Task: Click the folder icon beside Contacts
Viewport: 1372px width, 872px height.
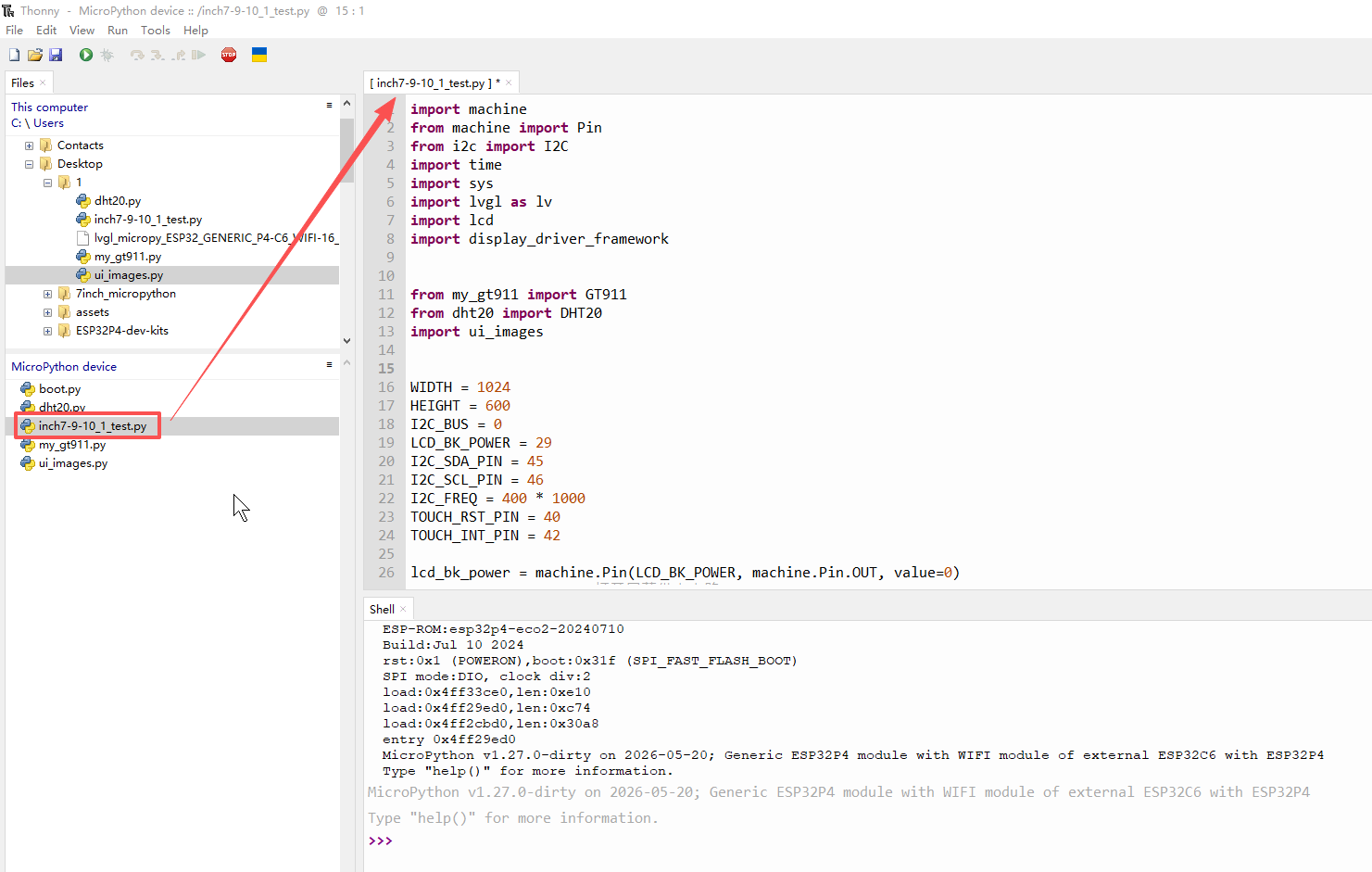Action: point(46,145)
